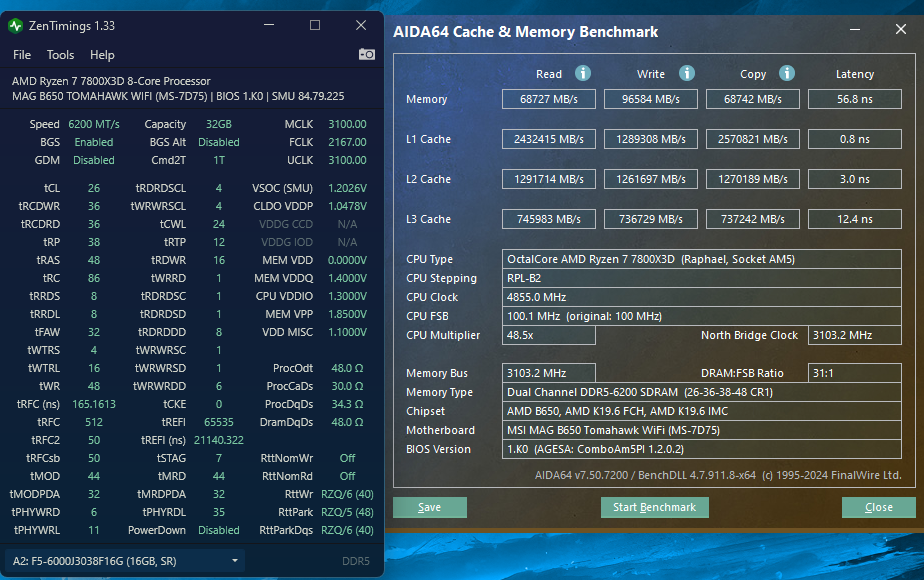The width and height of the screenshot is (924, 580).
Task: Select the L2 Cache Copy value 1270189 MB/s
Action: coord(753,179)
